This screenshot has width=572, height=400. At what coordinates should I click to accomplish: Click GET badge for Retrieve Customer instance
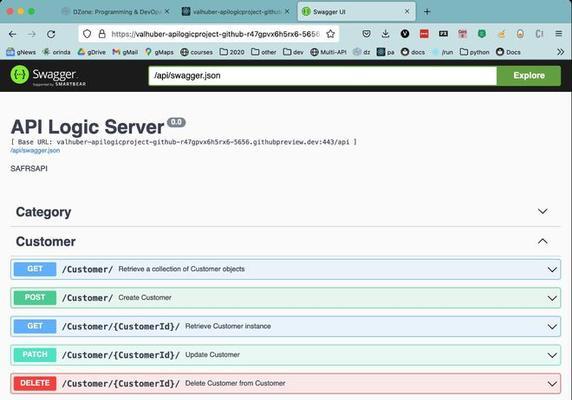(35, 326)
